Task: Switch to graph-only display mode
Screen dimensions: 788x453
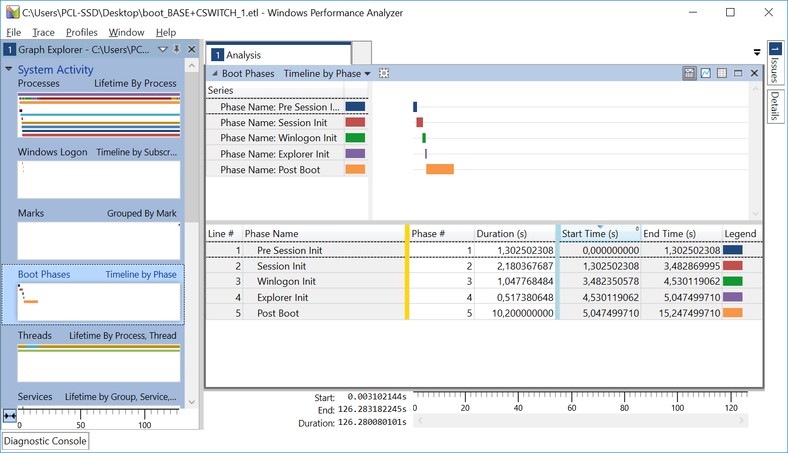Action: (x=706, y=73)
